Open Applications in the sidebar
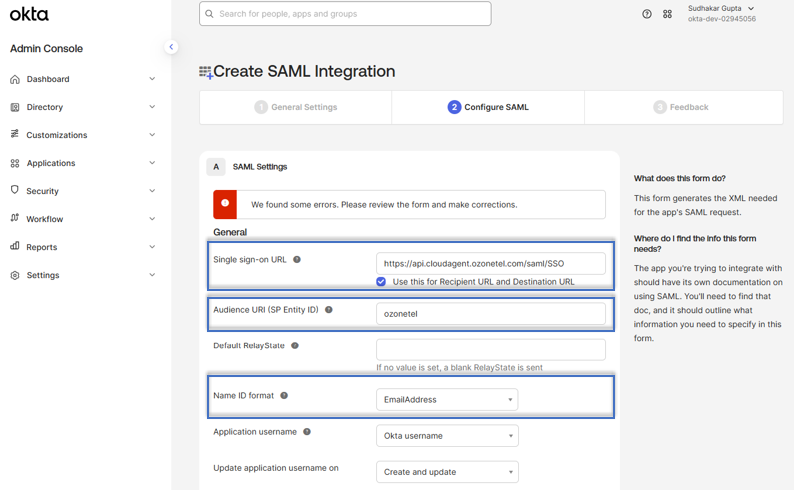Viewport: 803px width, 490px height. (82, 163)
